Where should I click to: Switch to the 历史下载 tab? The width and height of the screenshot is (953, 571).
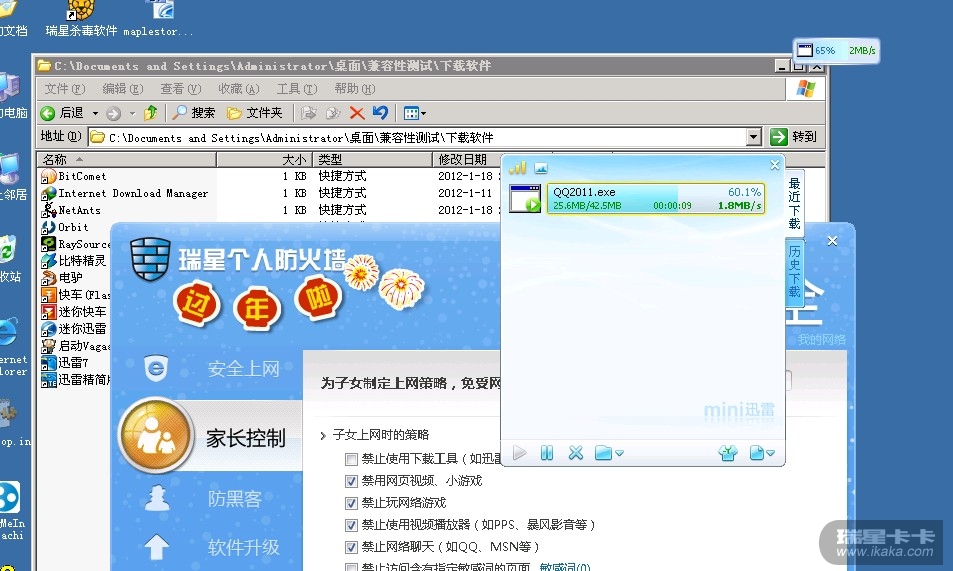[x=794, y=271]
